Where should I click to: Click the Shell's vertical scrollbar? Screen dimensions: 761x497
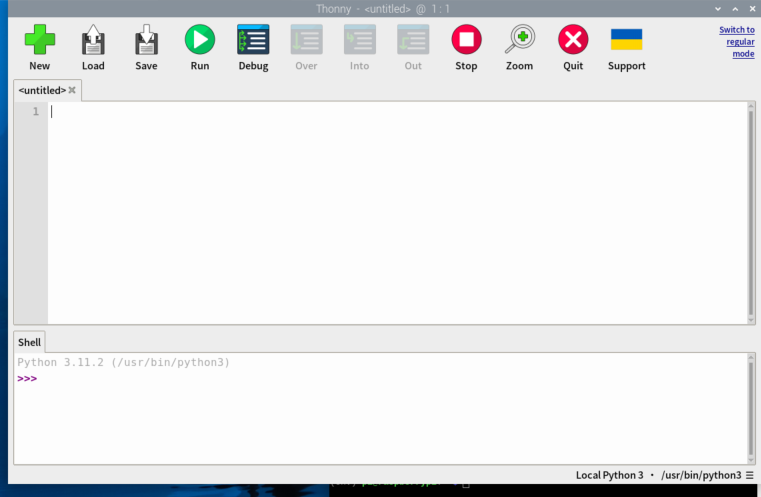tap(751, 409)
